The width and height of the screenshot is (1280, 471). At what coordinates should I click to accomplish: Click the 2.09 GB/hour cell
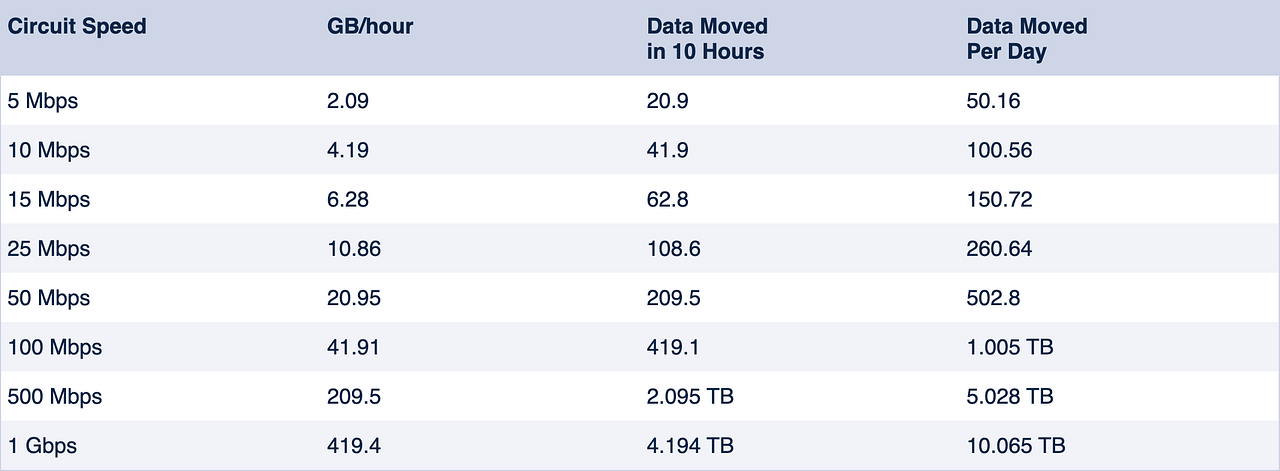tap(348, 101)
